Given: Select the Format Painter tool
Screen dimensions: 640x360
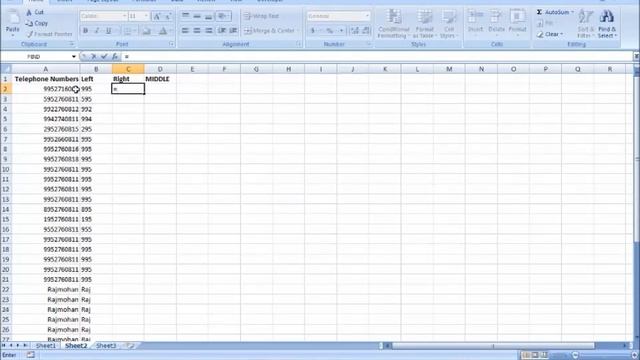Looking at the screenshot, I should [49, 34].
